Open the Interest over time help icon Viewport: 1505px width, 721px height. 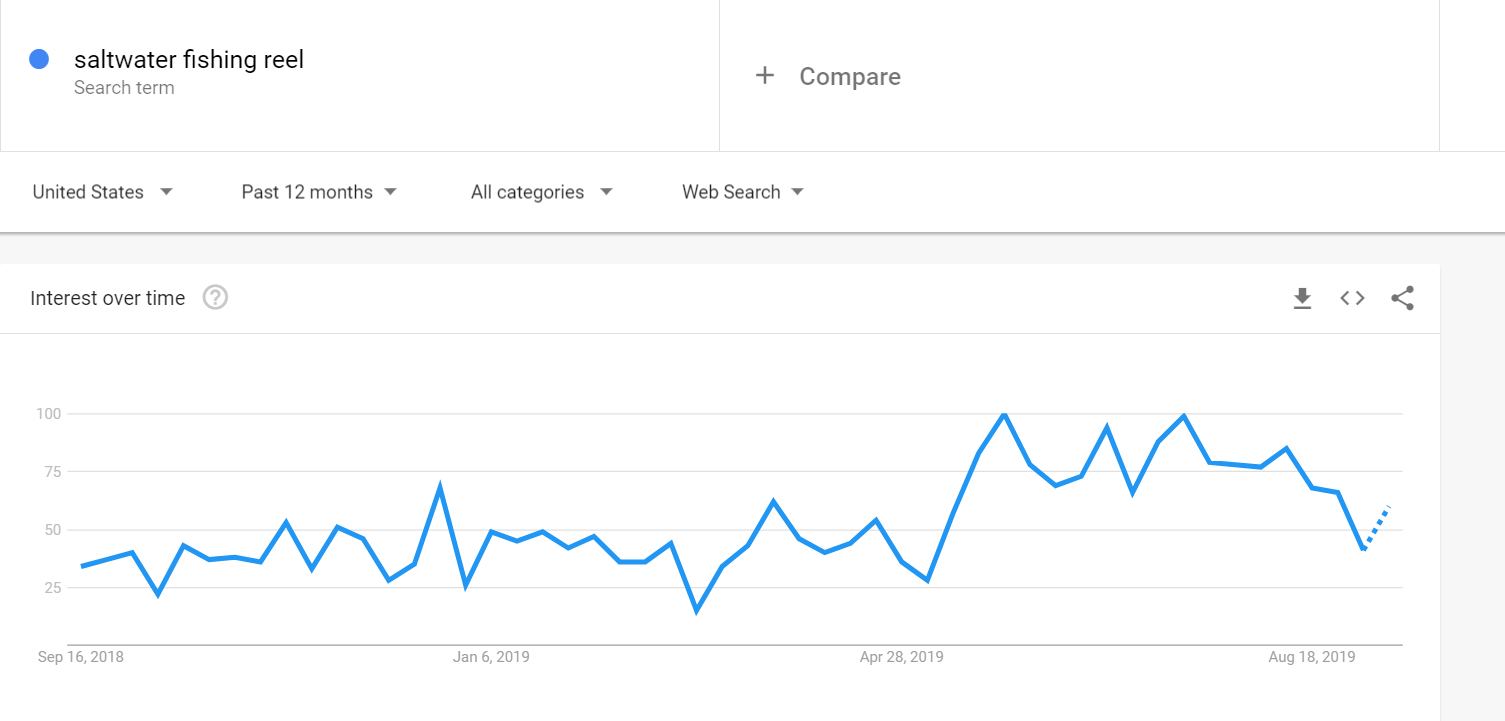pos(215,298)
